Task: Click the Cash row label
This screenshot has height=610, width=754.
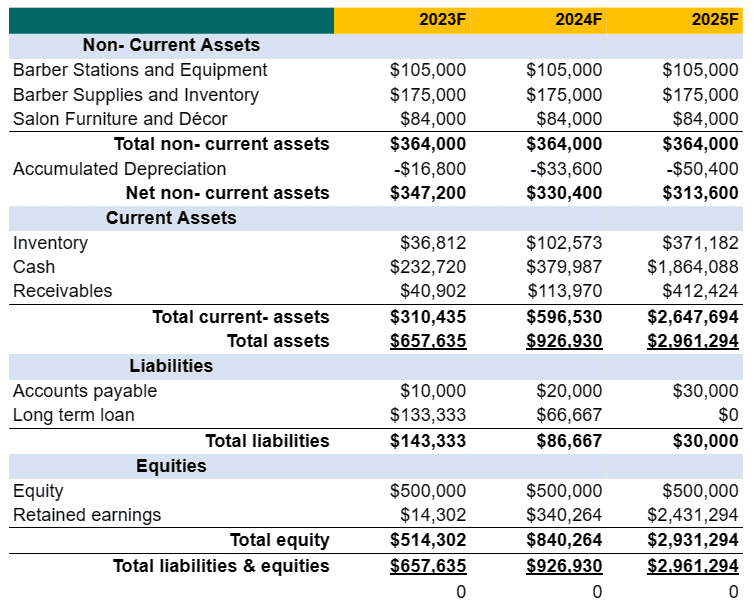Action: pyautogui.click(x=34, y=267)
